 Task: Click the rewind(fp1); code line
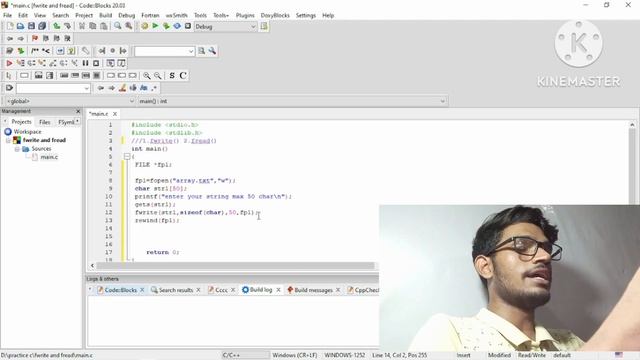click(x=157, y=220)
